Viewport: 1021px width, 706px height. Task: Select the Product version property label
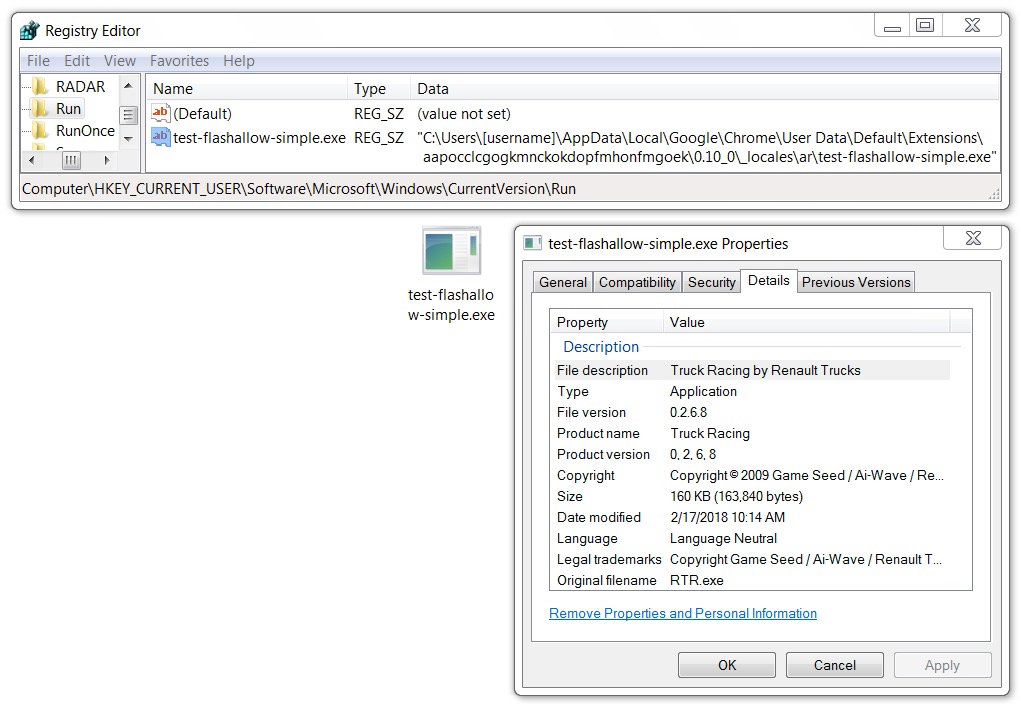coord(603,454)
